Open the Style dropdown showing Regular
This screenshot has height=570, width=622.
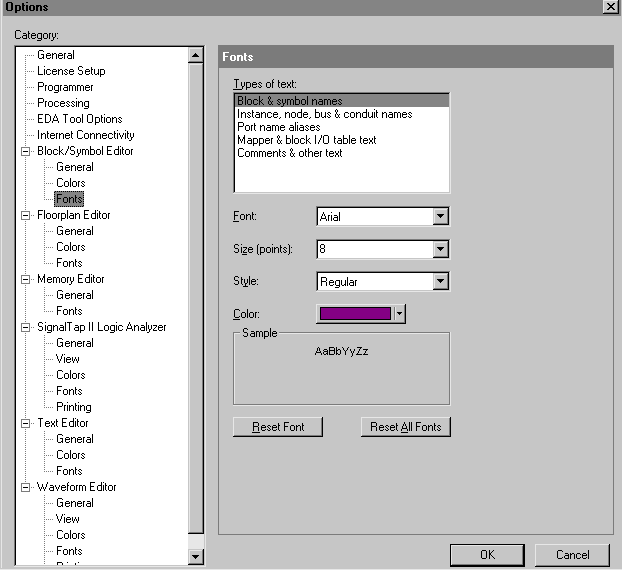click(x=440, y=281)
